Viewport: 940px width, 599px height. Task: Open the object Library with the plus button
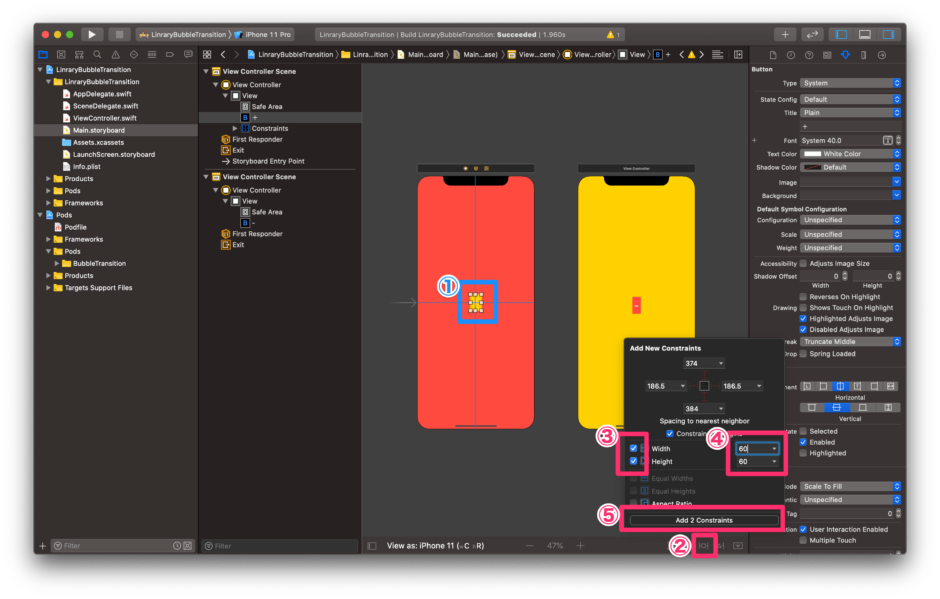[786, 33]
